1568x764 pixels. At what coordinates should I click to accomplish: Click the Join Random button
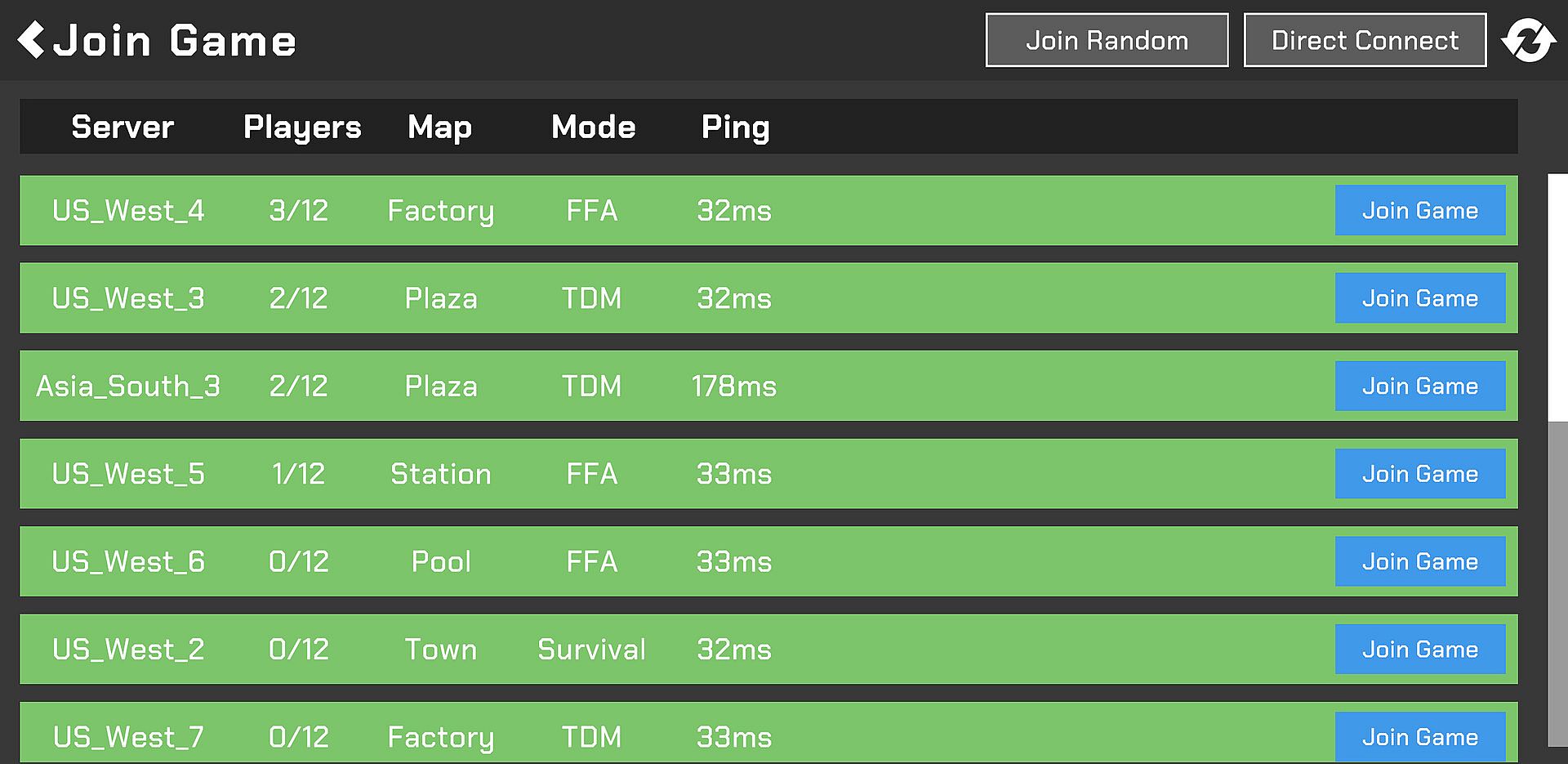pos(1107,40)
